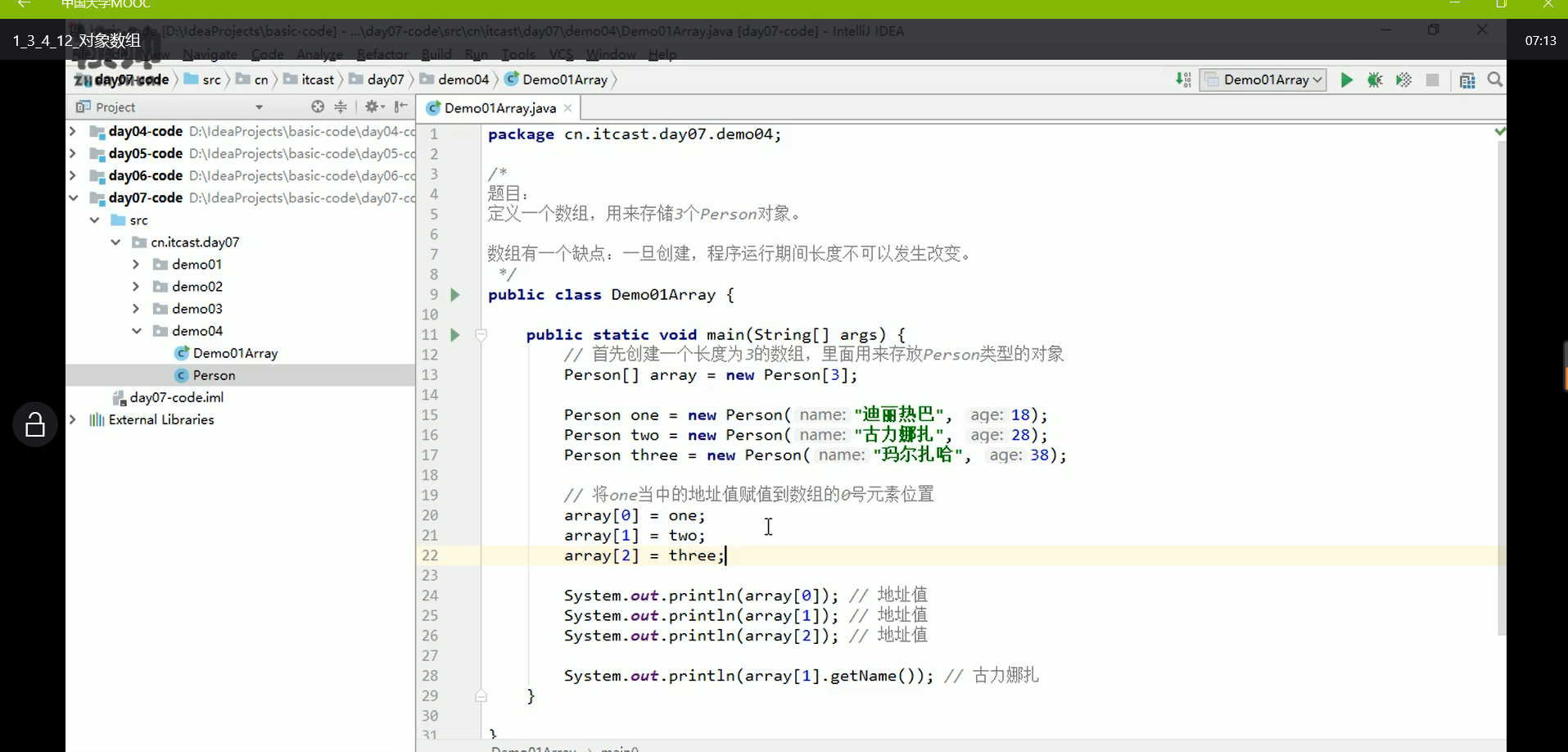The width and height of the screenshot is (1568, 752).
Task: Hide the Project tool window
Action: click(401, 106)
